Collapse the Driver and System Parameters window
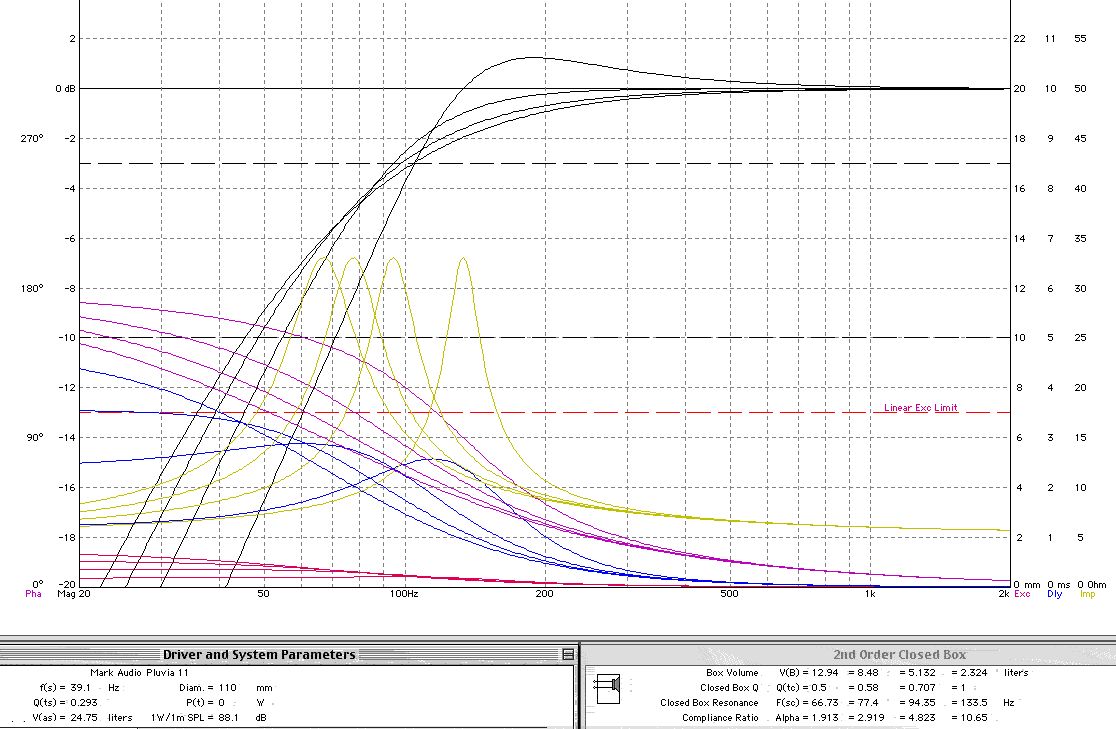The height and width of the screenshot is (729, 1116). coord(567,654)
